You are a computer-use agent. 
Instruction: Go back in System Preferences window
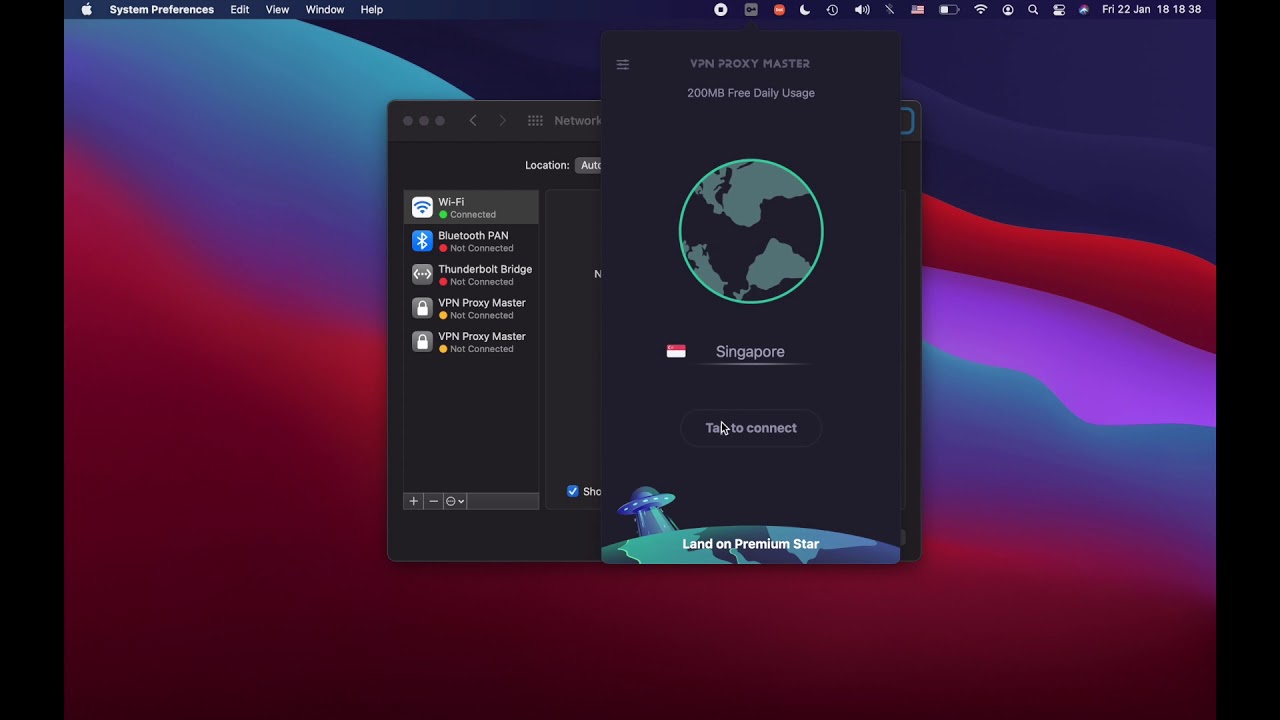(x=473, y=121)
